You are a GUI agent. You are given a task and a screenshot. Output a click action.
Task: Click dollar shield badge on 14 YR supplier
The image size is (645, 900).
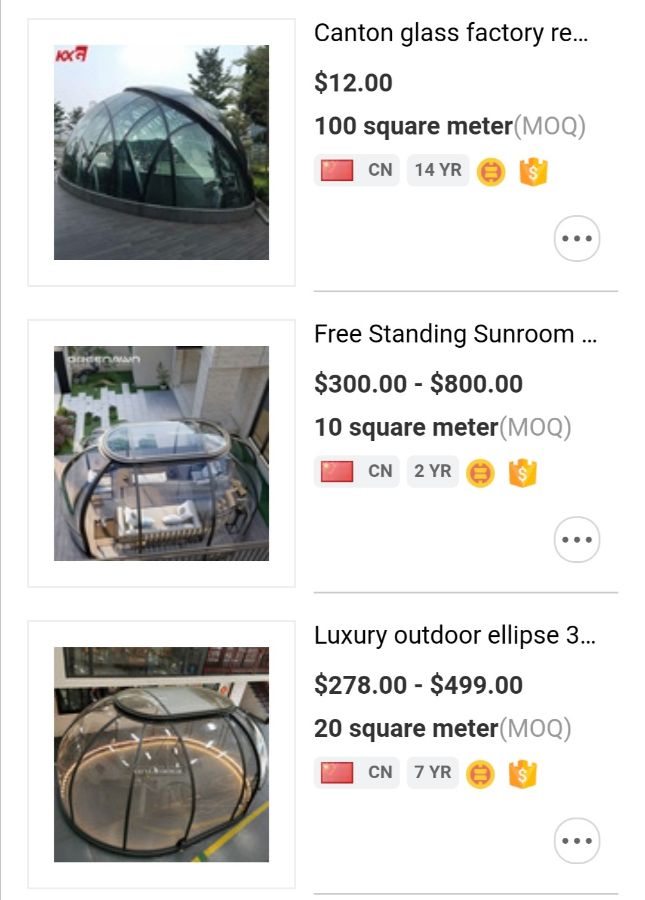tap(533, 172)
